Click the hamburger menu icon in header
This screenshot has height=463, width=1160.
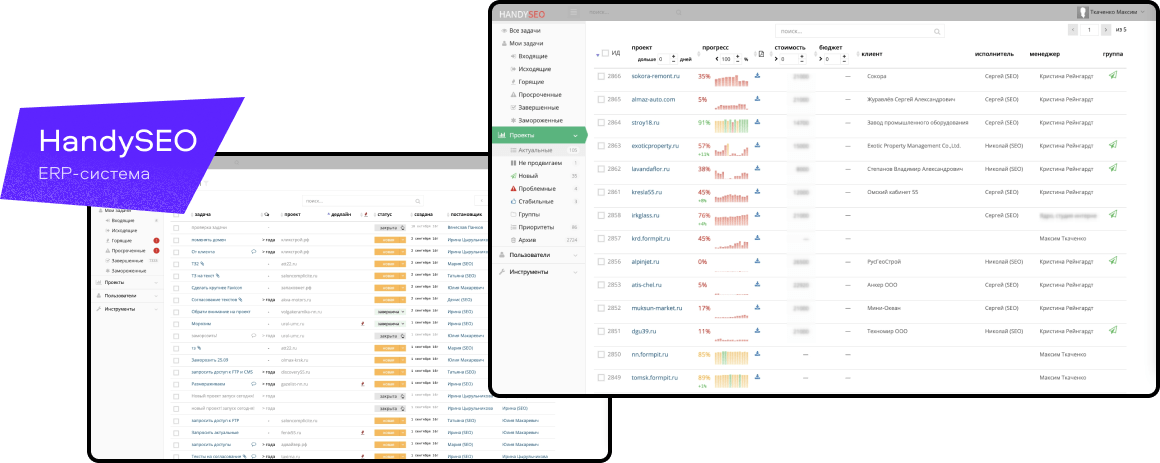pos(574,12)
